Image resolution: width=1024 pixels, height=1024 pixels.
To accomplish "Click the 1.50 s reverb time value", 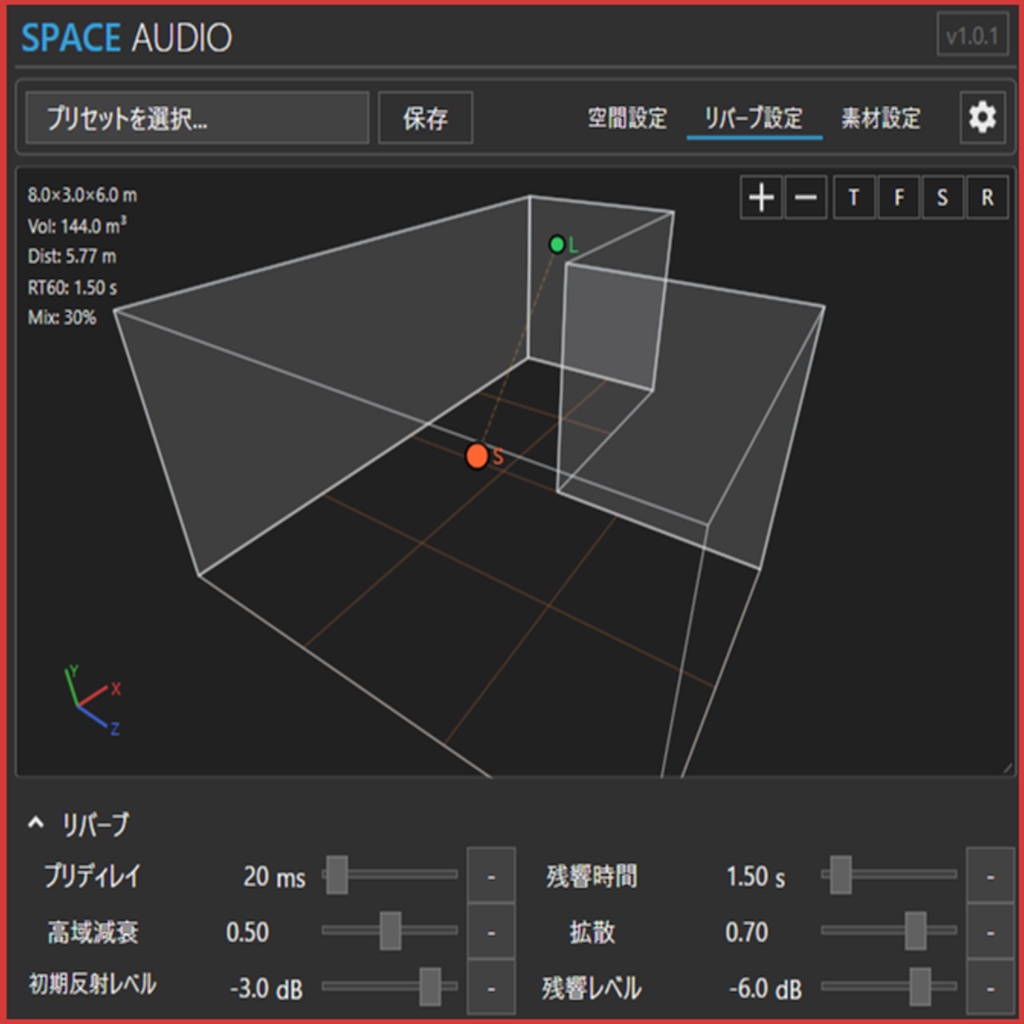I will tap(756, 876).
